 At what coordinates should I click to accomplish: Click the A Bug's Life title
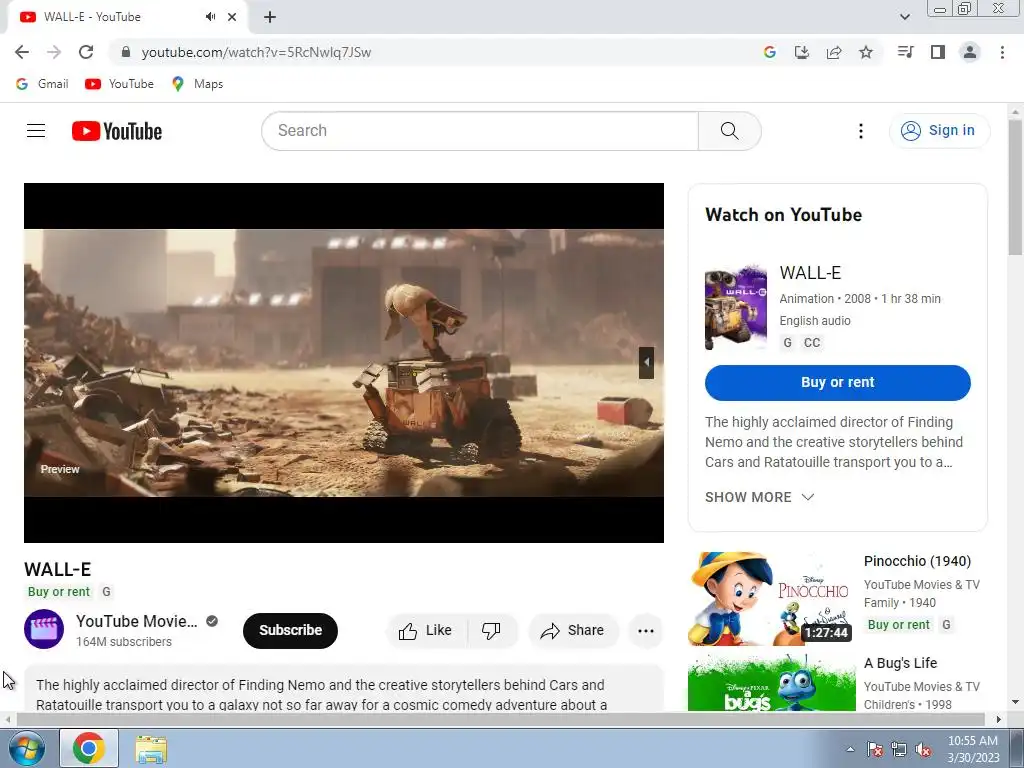click(900, 663)
